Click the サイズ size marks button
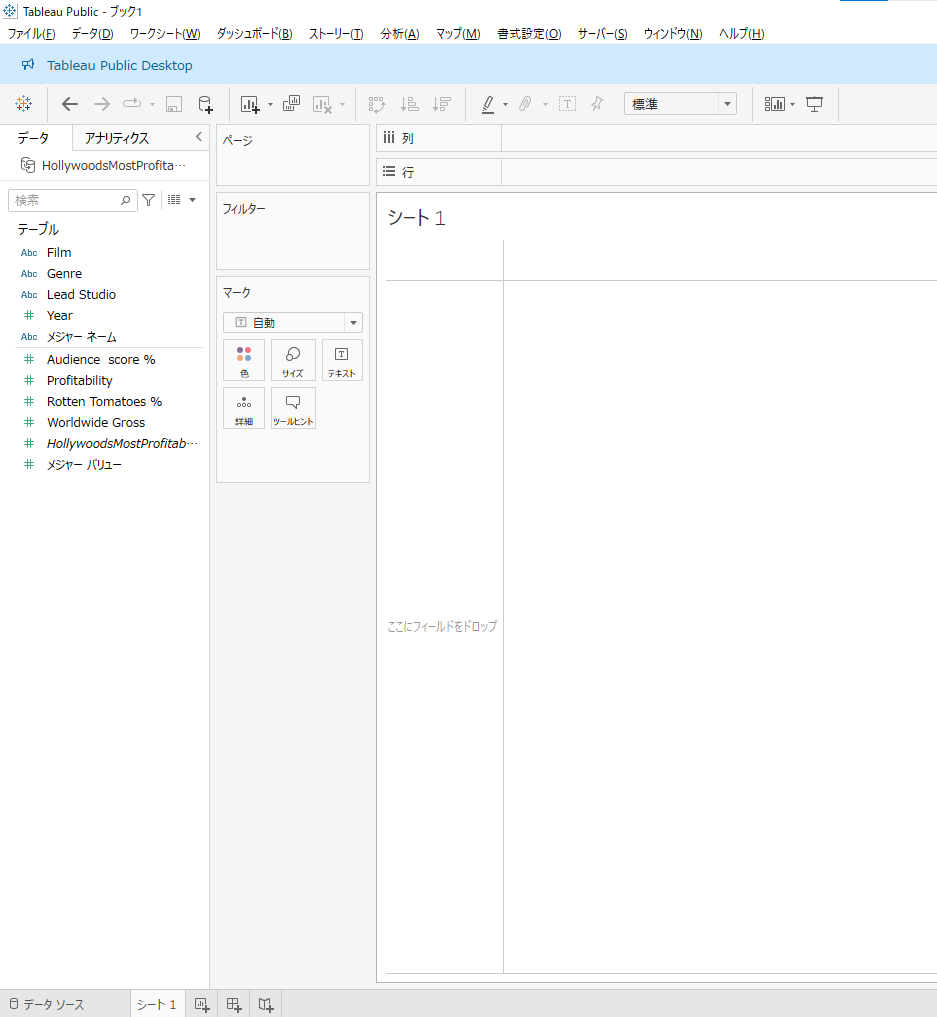 point(292,360)
